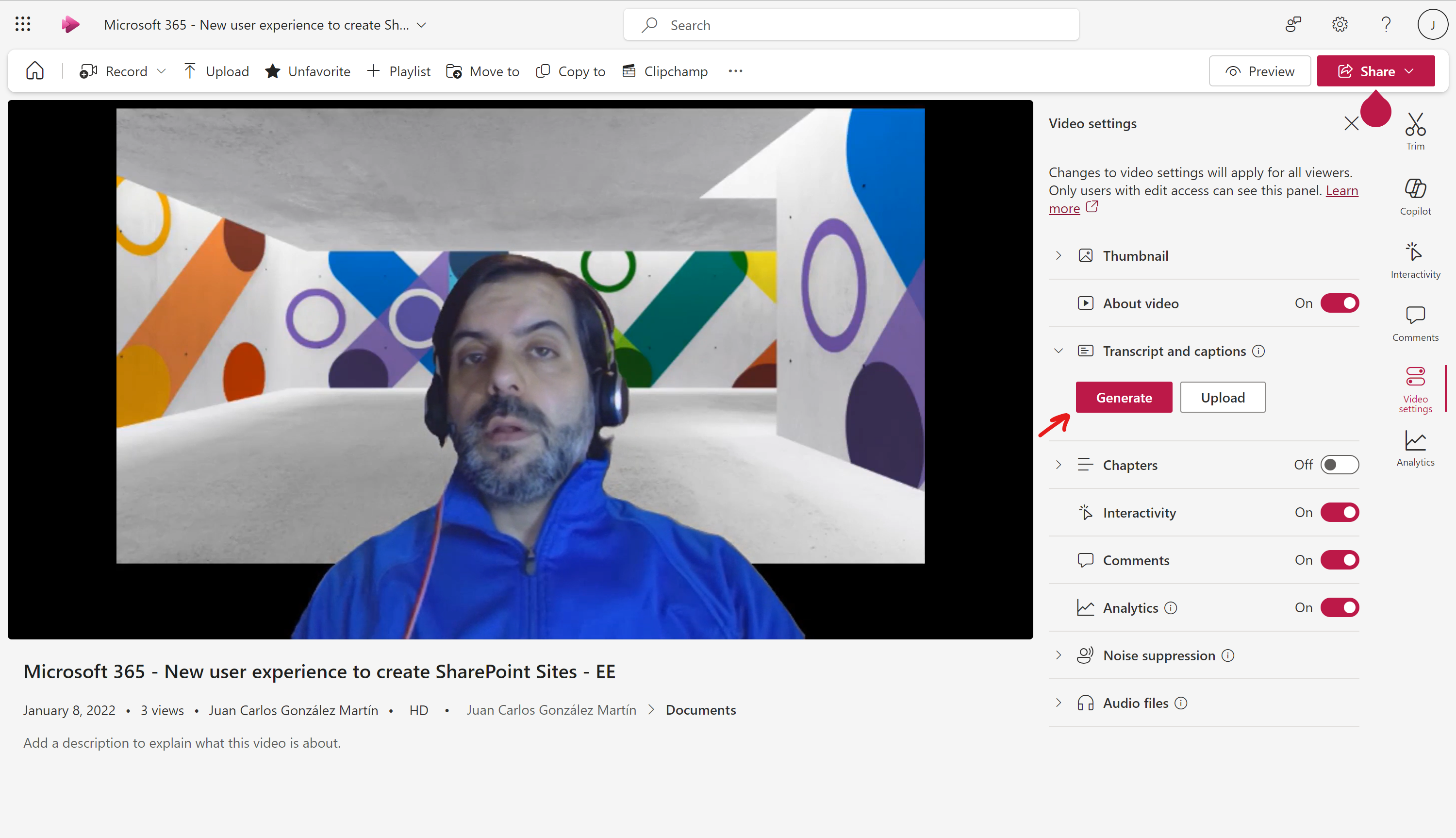The width and height of the screenshot is (1456, 838).
Task: Open the Interactivity panel icon
Action: coord(1415,258)
